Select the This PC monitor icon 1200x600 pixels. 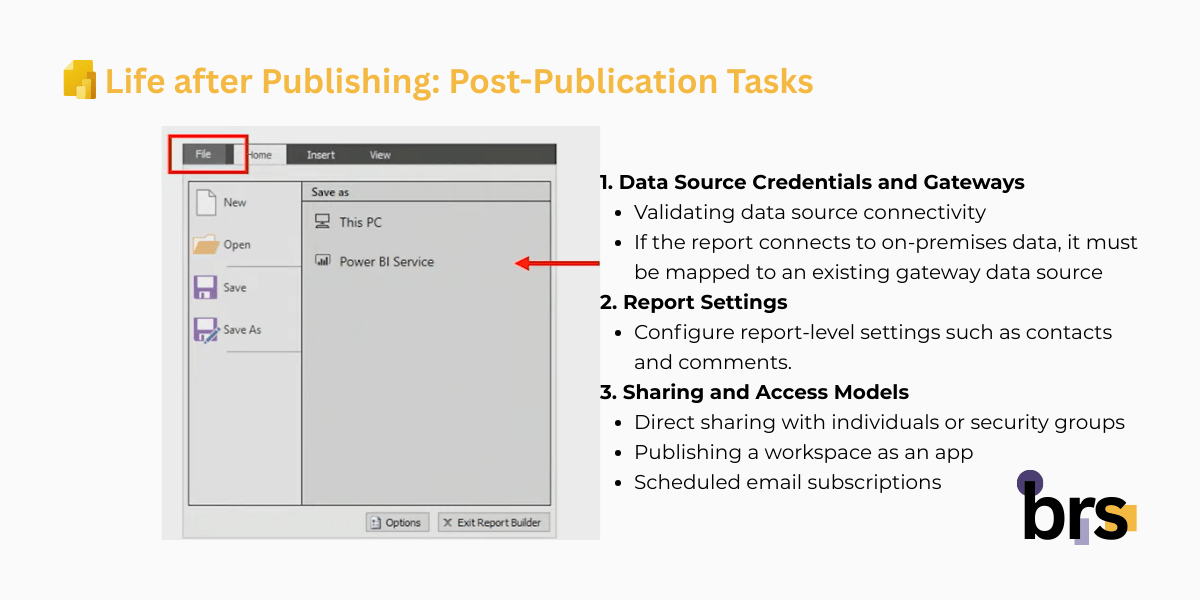pos(322,221)
